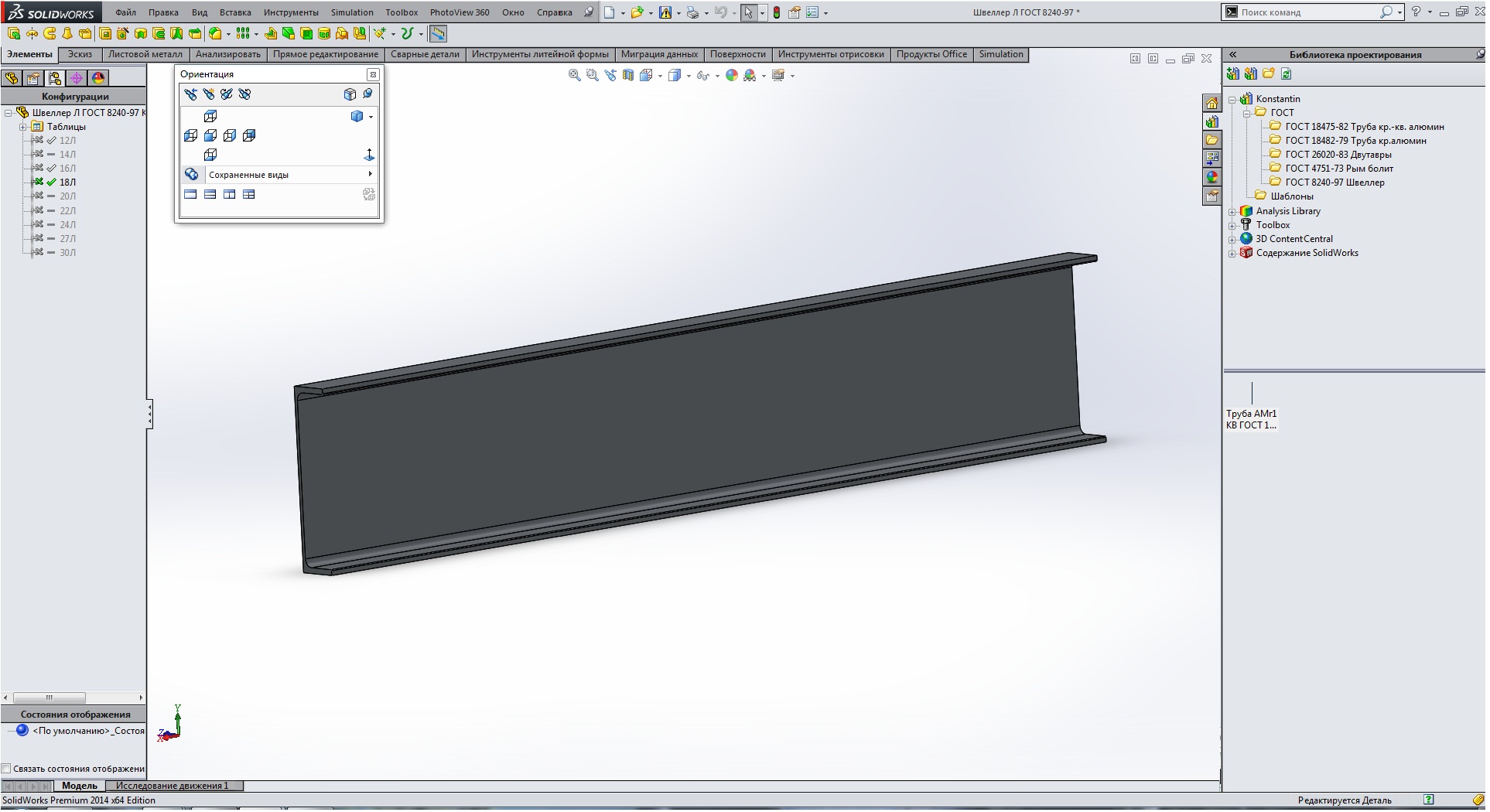1490x812 pixels.
Task: Select the По умолчанию display state
Action: click(x=88, y=731)
